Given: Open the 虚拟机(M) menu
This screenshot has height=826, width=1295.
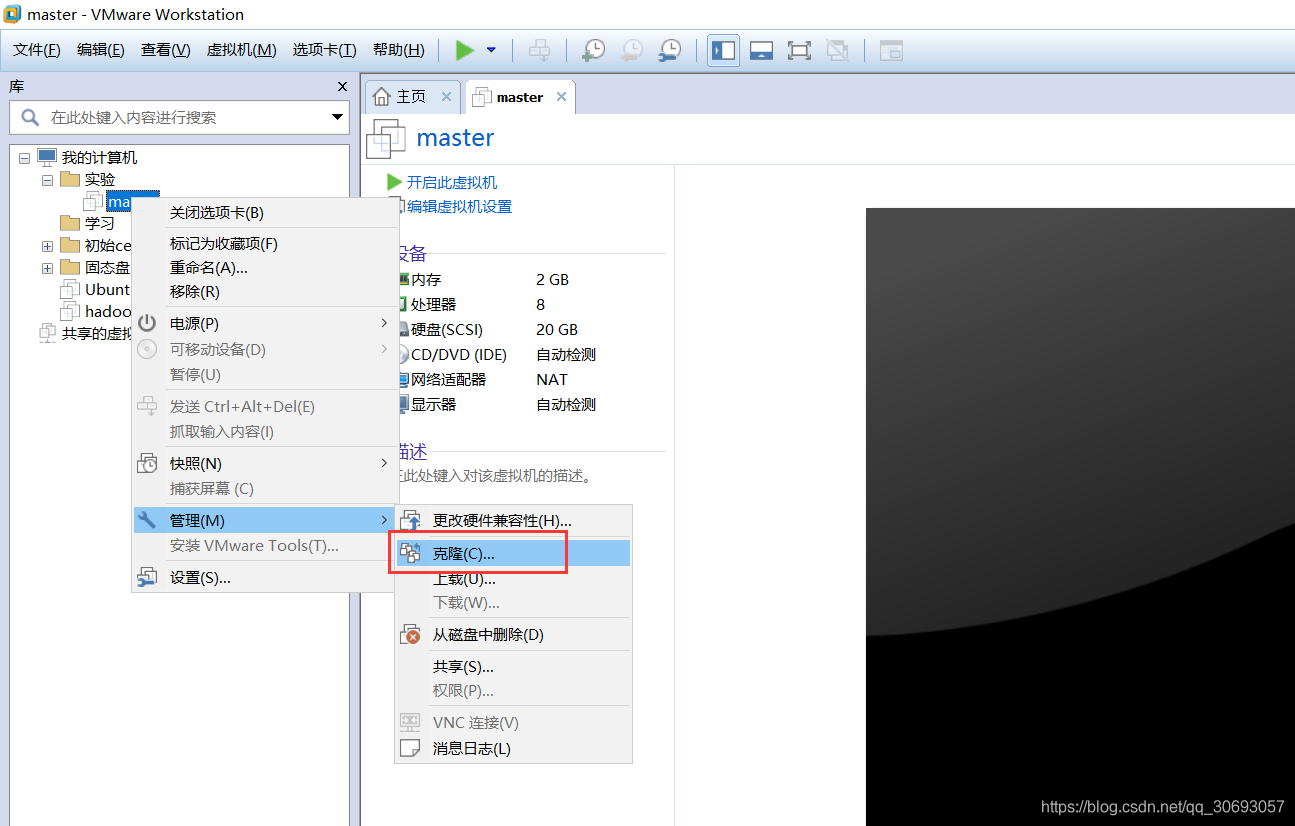Looking at the screenshot, I should coord(242,50).
